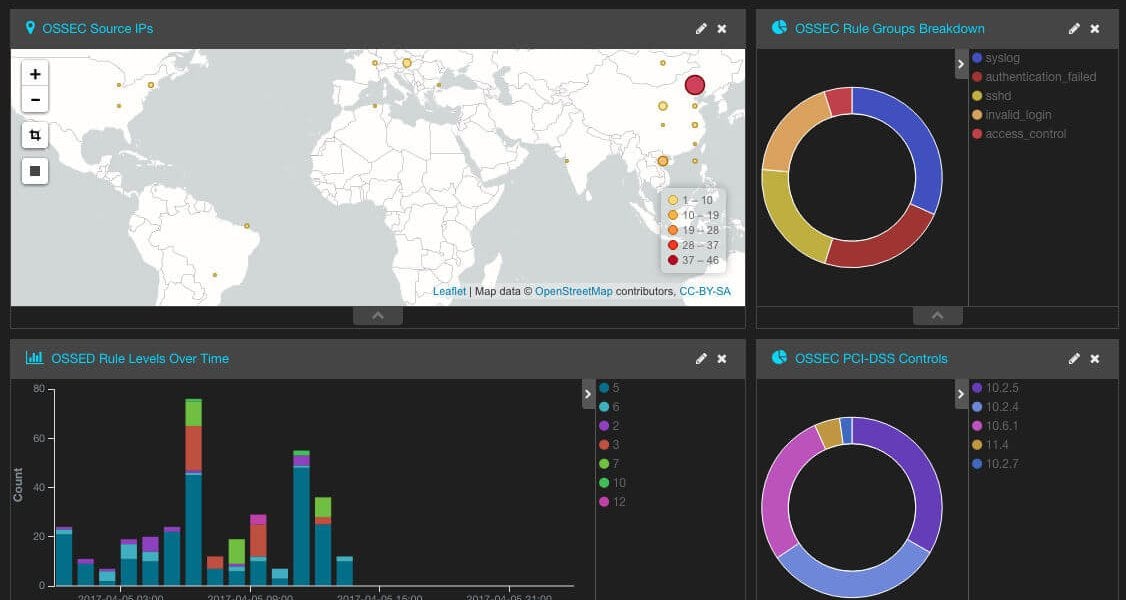Click the red segment of the tallest bar
This screenshot has height=600, width=1126.
click(193, 449)
